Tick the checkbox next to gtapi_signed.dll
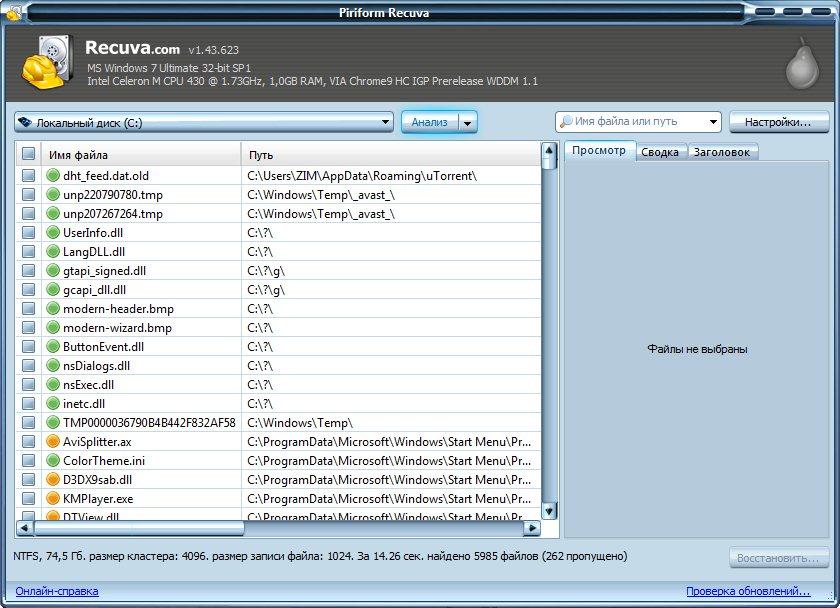The height and width of the screenshot is (608, 840). coord(28,271)
